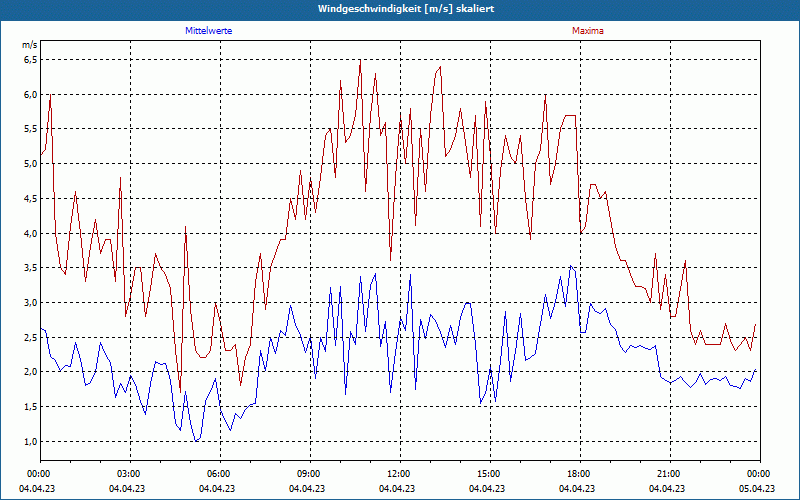This screenshot has height=500, width=800.
Task: Select the 3,0 y-axis value
Action: click(30, 303)
